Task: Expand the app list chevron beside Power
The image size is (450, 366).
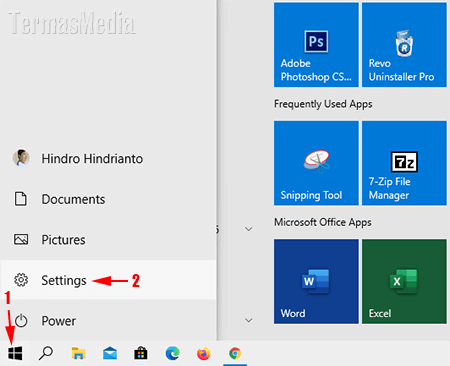Action: click(x=249, y=320)
